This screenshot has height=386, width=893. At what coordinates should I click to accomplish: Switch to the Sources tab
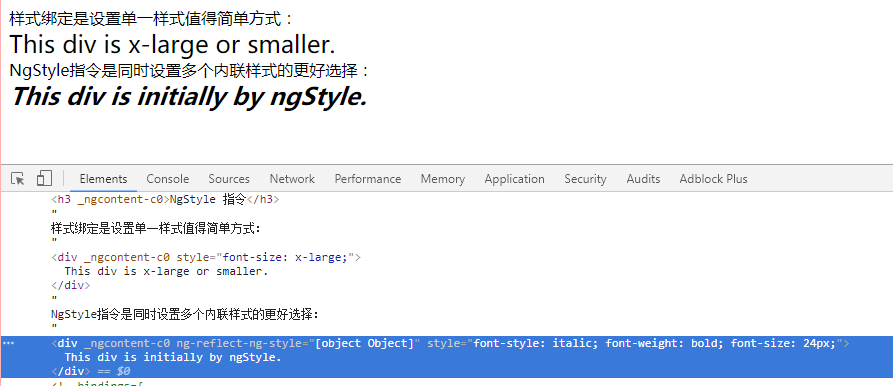click(229, 179)
